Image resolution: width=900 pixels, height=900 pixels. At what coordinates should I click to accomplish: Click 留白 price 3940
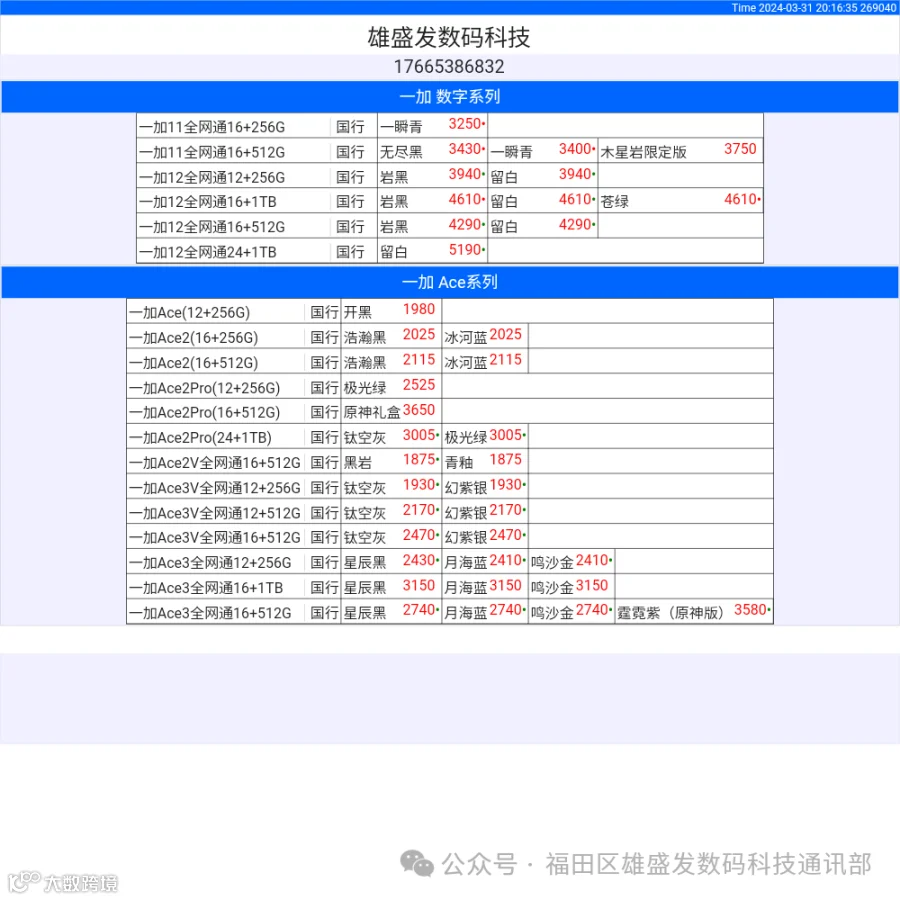tap(576, 174)
